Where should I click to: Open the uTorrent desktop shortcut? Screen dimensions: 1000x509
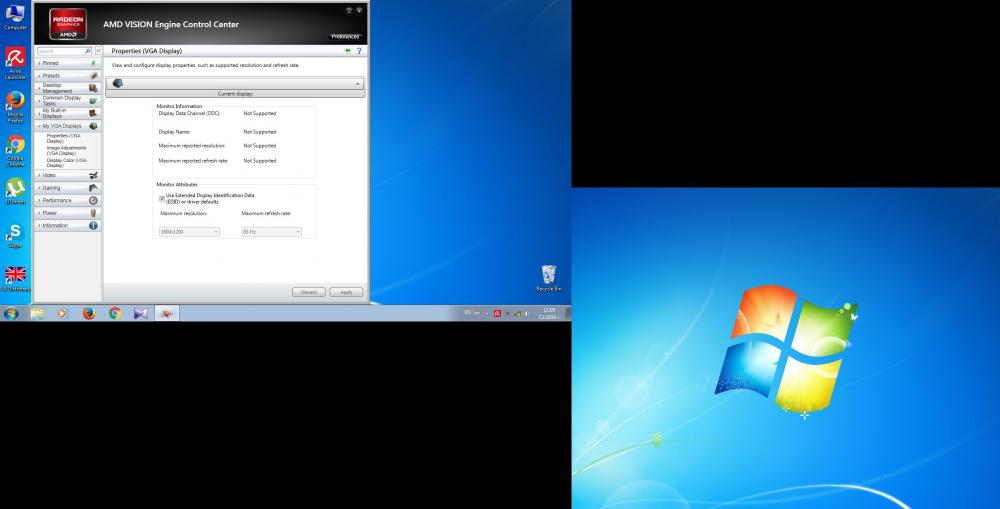coord(15,191)
